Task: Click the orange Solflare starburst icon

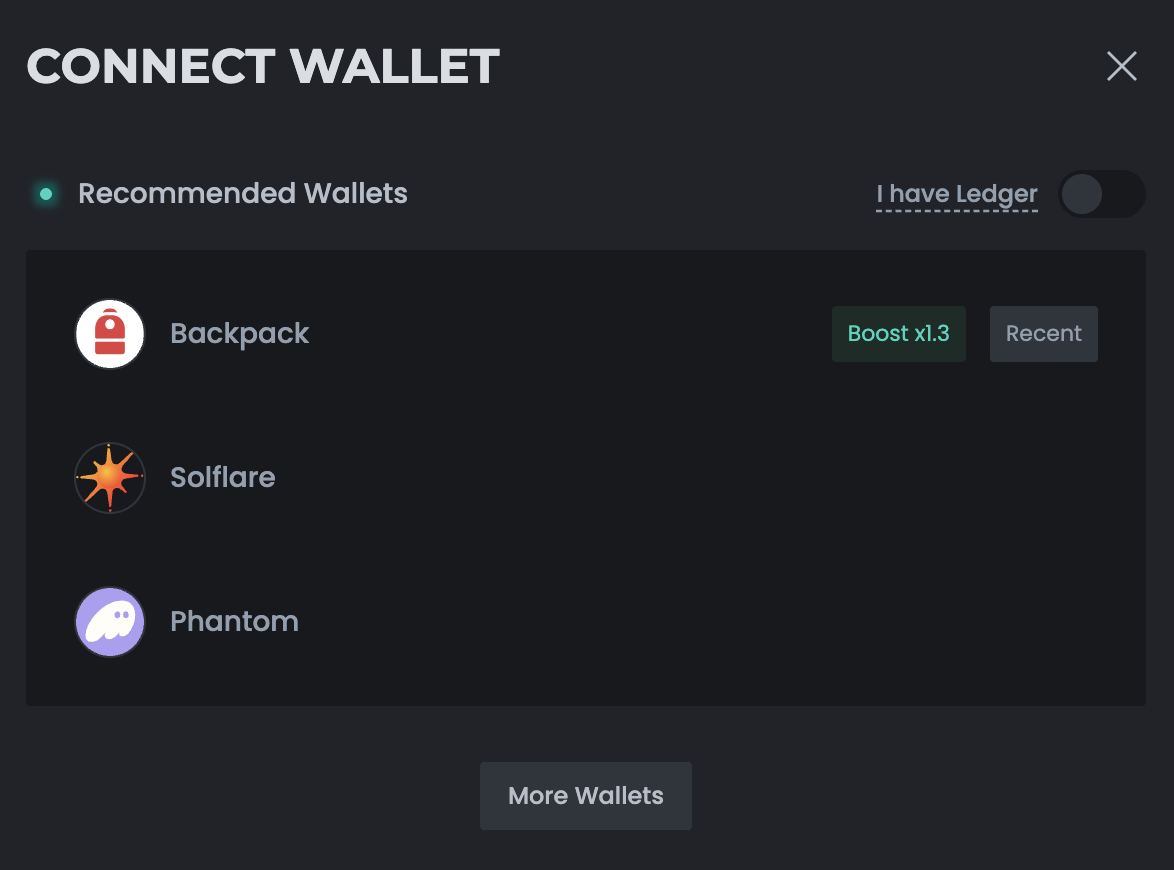Action: pos(110,478)
